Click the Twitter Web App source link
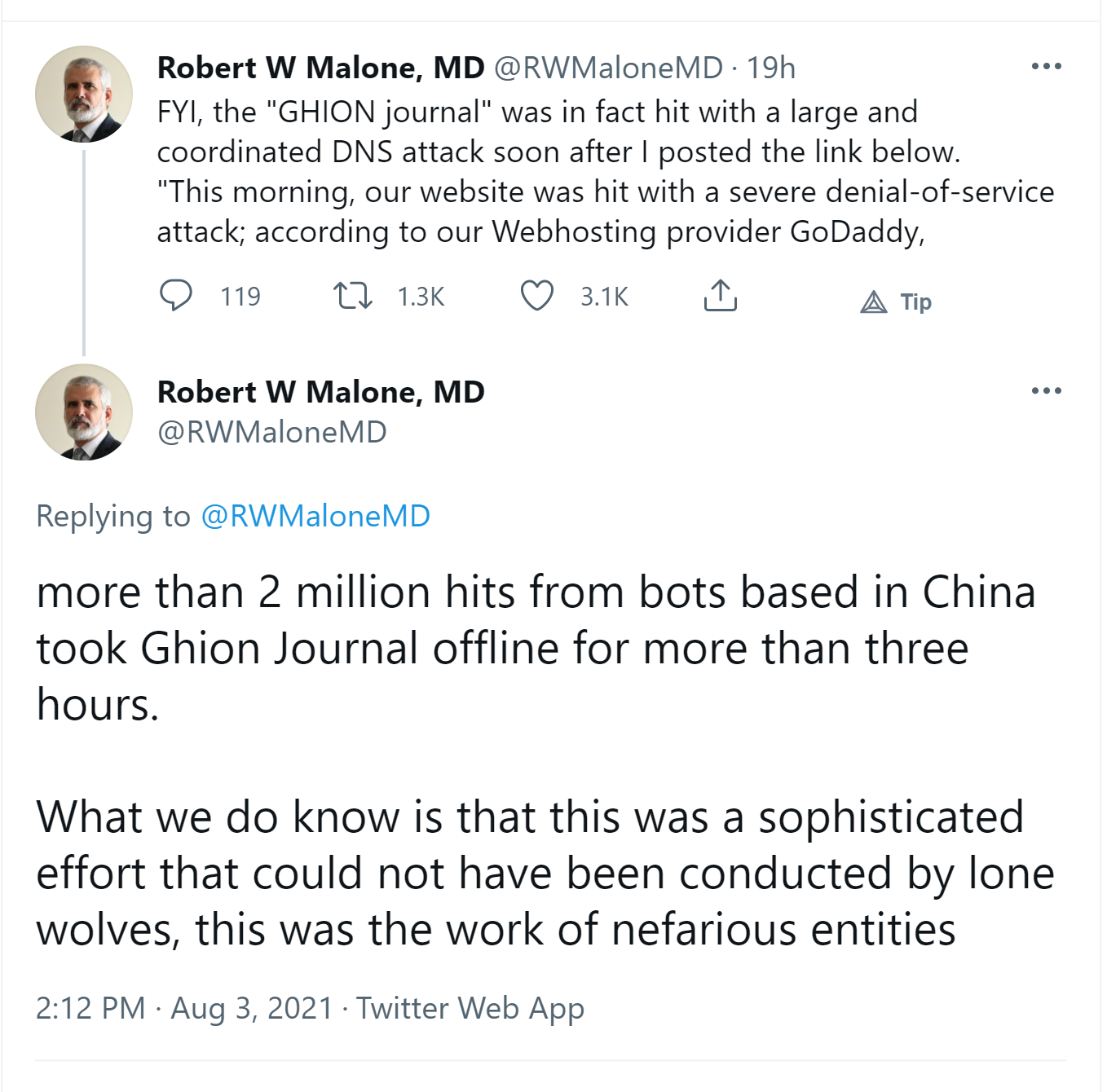The image size is (1107, 1092). [470, 1009]
